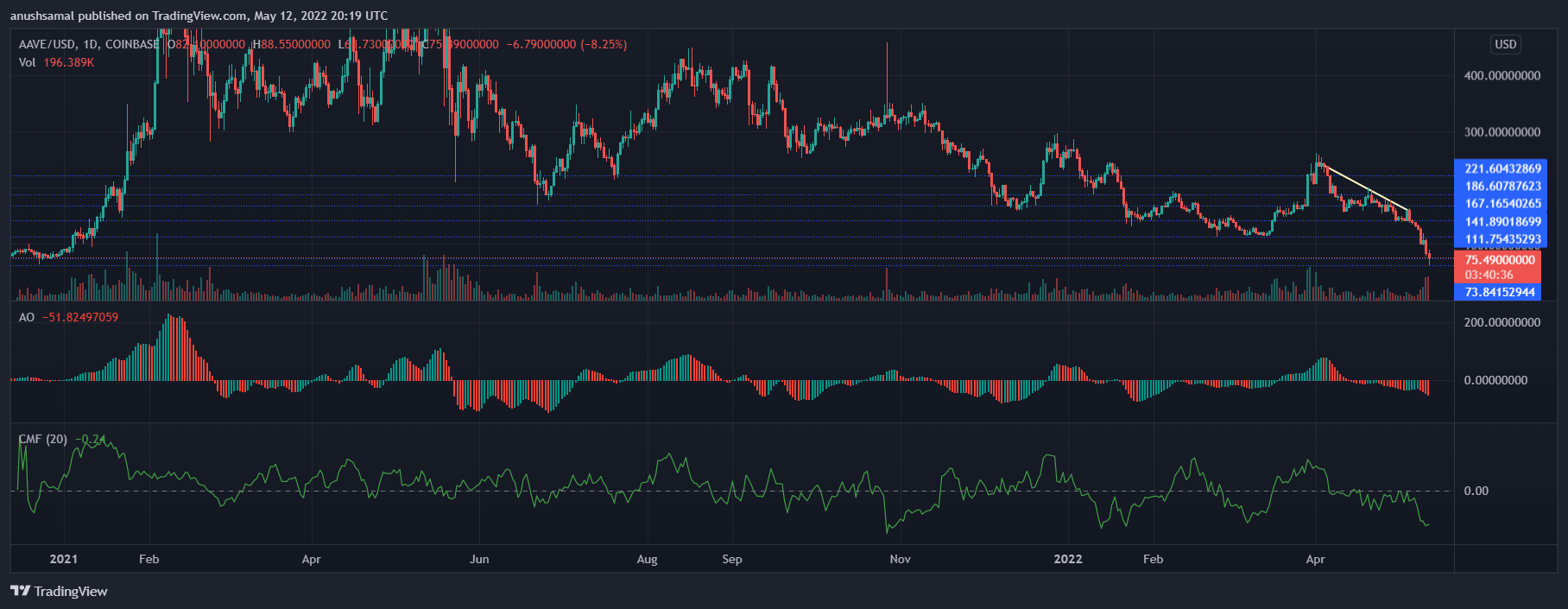The height and width of the screenshot is (609, 1568).
Task: Click the blue 73.84152944 price label
Action: point(1500,292)
